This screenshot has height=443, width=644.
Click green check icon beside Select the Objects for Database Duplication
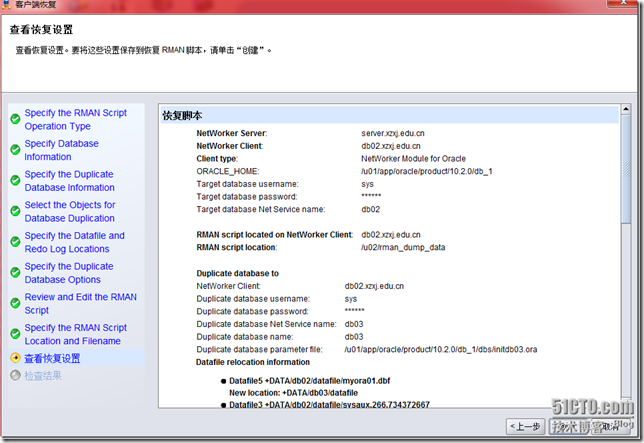(x=15, y=211)
